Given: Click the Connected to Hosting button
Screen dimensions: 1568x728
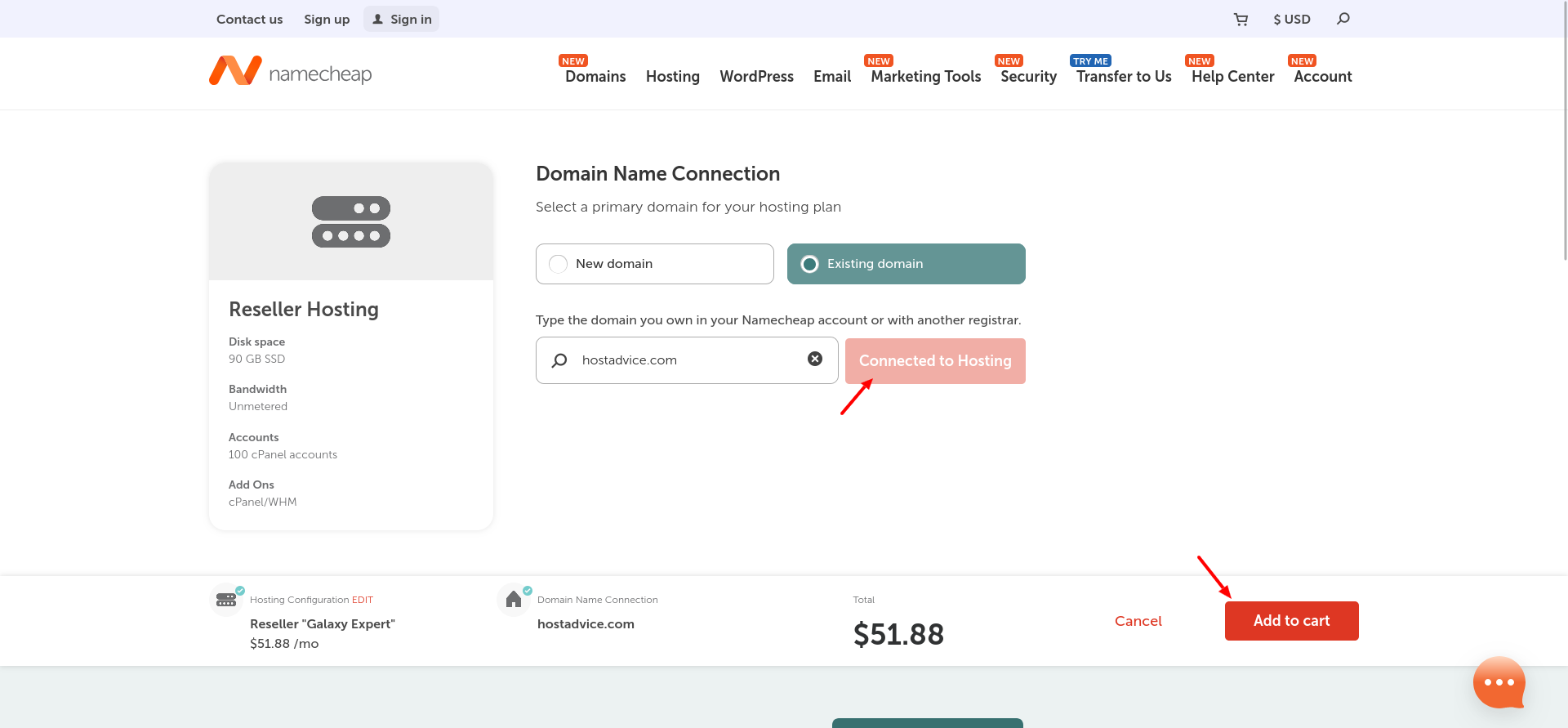Looking at the screenshot, I should (x=935, y=361).
